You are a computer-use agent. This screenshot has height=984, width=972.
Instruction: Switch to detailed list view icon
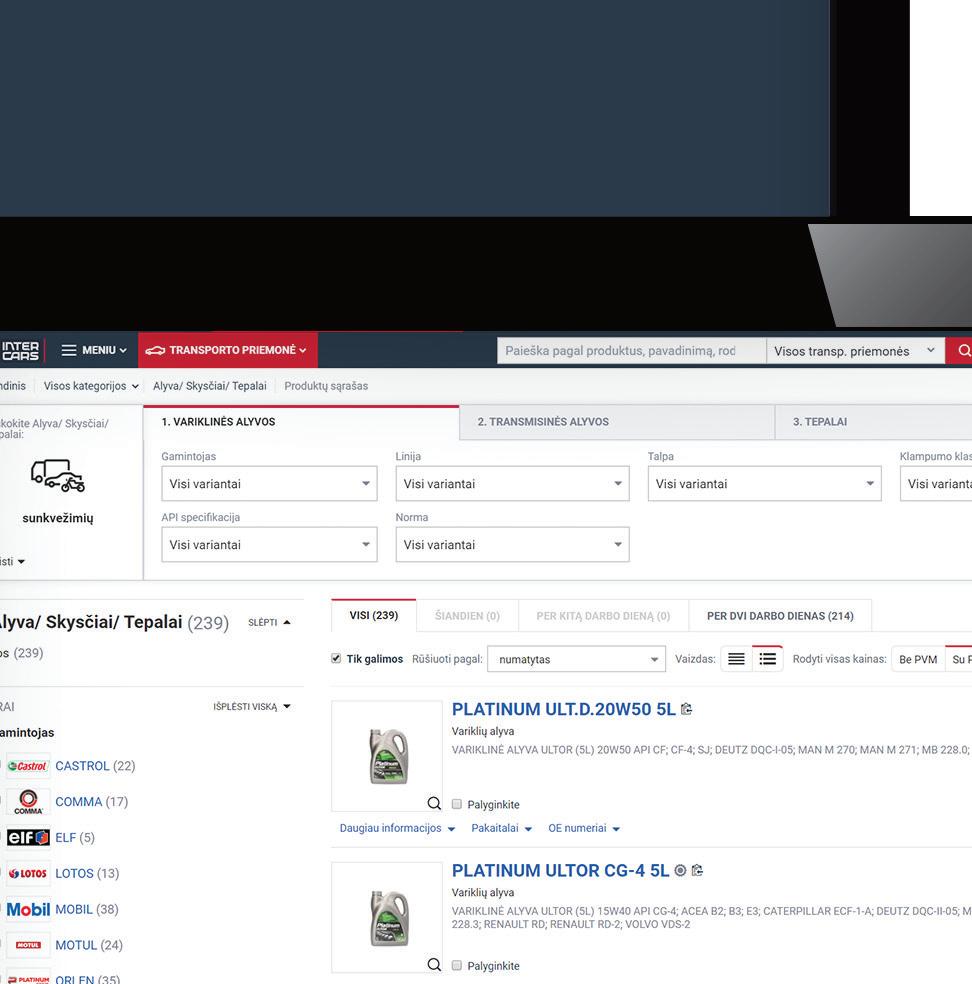tap(767, 659)
